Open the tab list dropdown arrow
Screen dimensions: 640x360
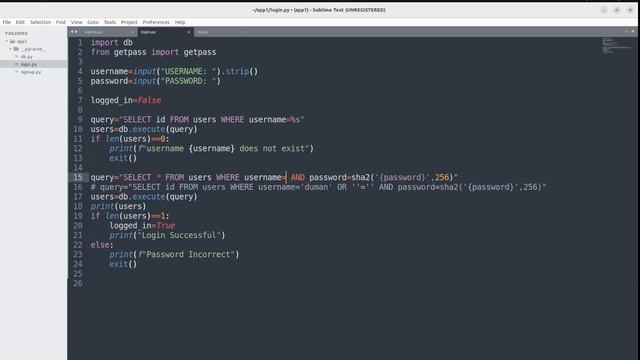[633, 31]
